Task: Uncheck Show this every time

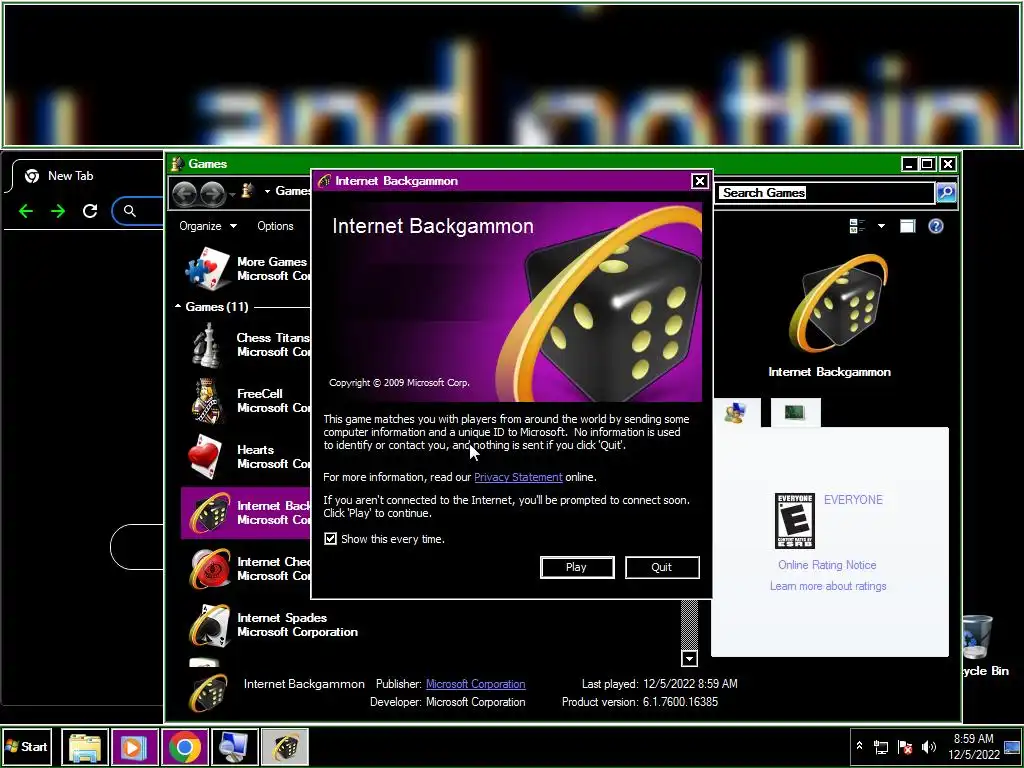Action: point(330,539)
